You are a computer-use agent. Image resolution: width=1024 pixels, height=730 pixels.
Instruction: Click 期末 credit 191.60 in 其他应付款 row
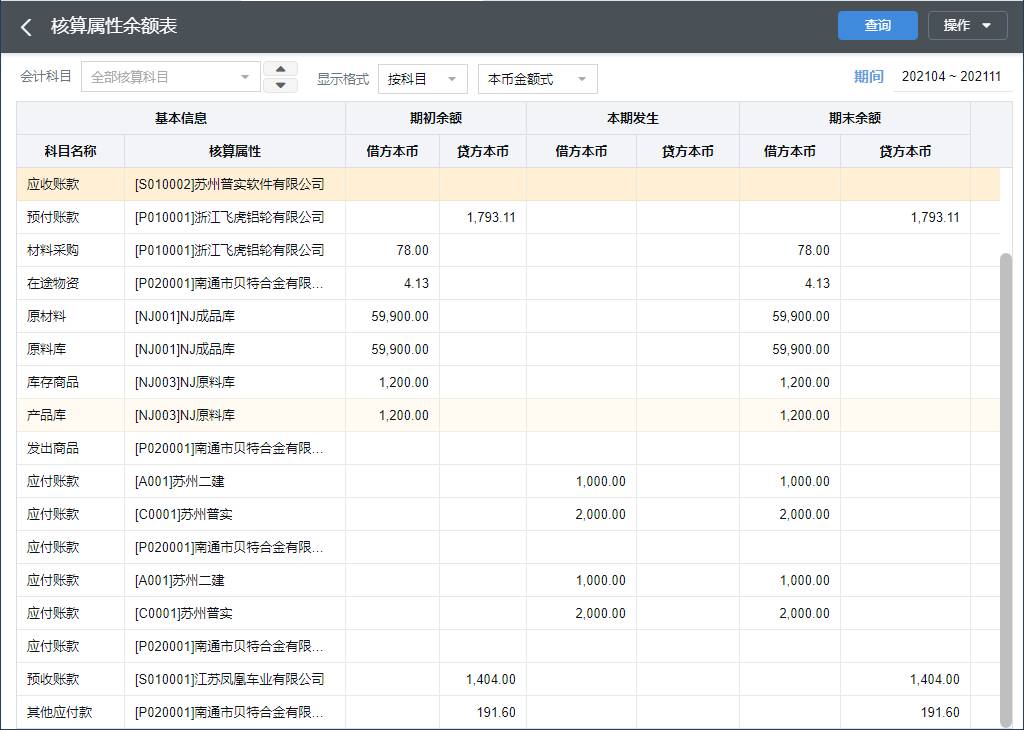click(905, 712)
